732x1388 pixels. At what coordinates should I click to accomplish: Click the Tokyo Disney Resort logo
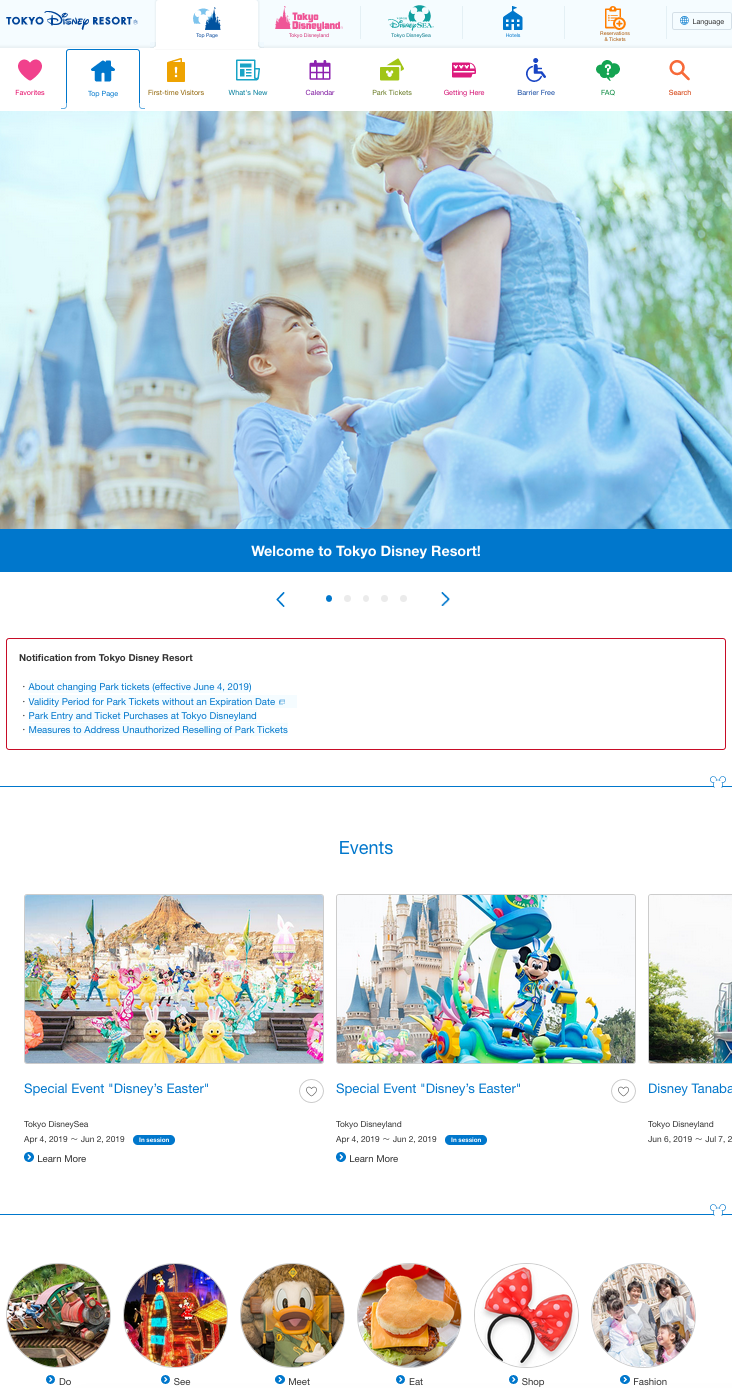72,21
